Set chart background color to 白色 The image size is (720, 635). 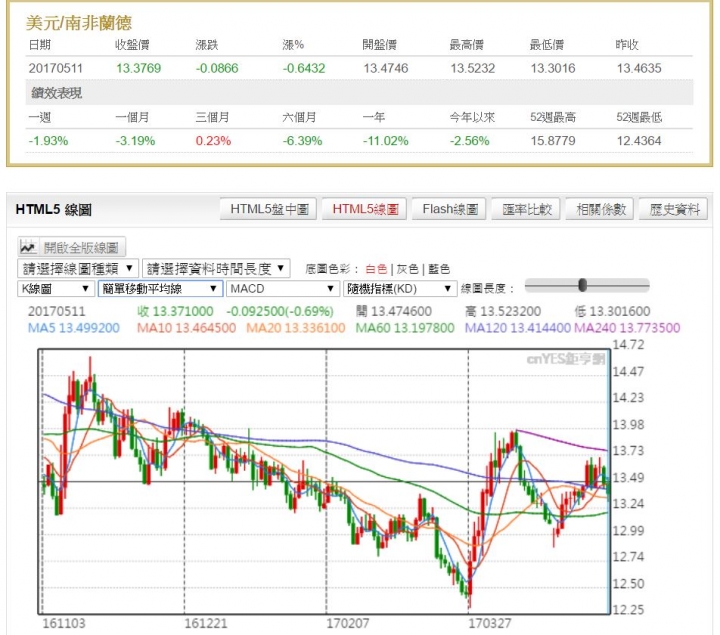376,269
